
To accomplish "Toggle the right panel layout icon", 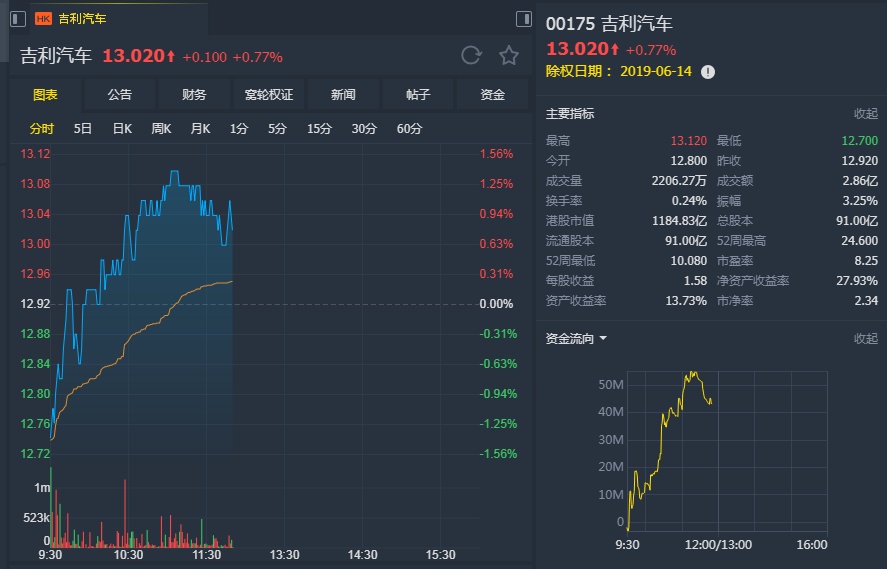I will point(524,19).
